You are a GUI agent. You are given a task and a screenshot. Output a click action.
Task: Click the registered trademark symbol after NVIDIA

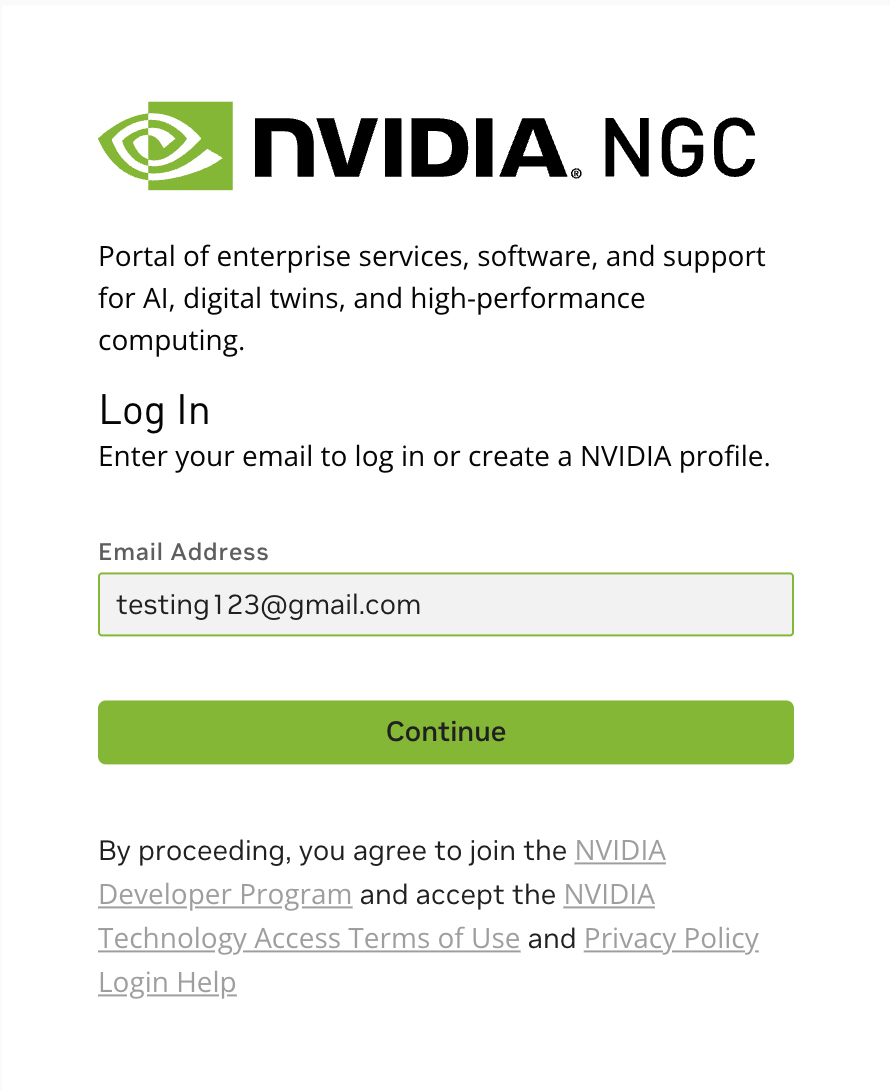tap(576, 173)
